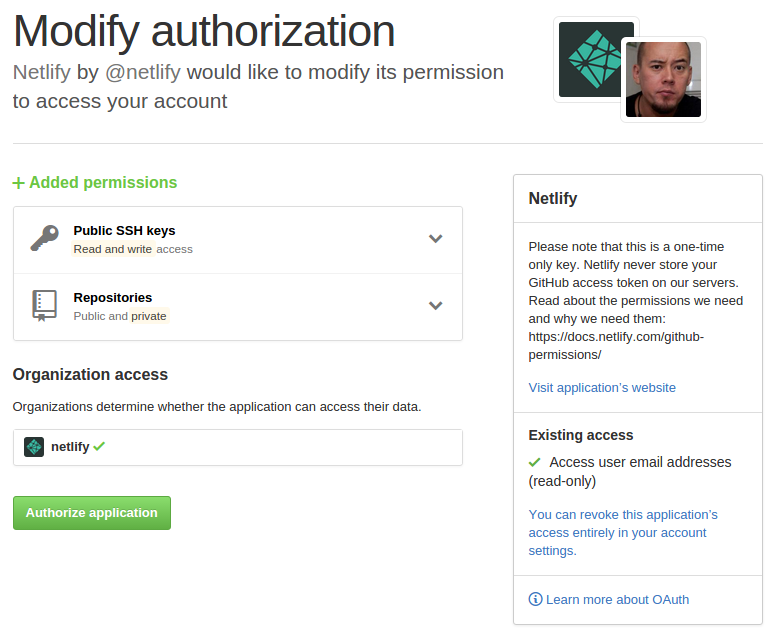
Task: Click the Added permissions heading
Action: pos(103,183)
